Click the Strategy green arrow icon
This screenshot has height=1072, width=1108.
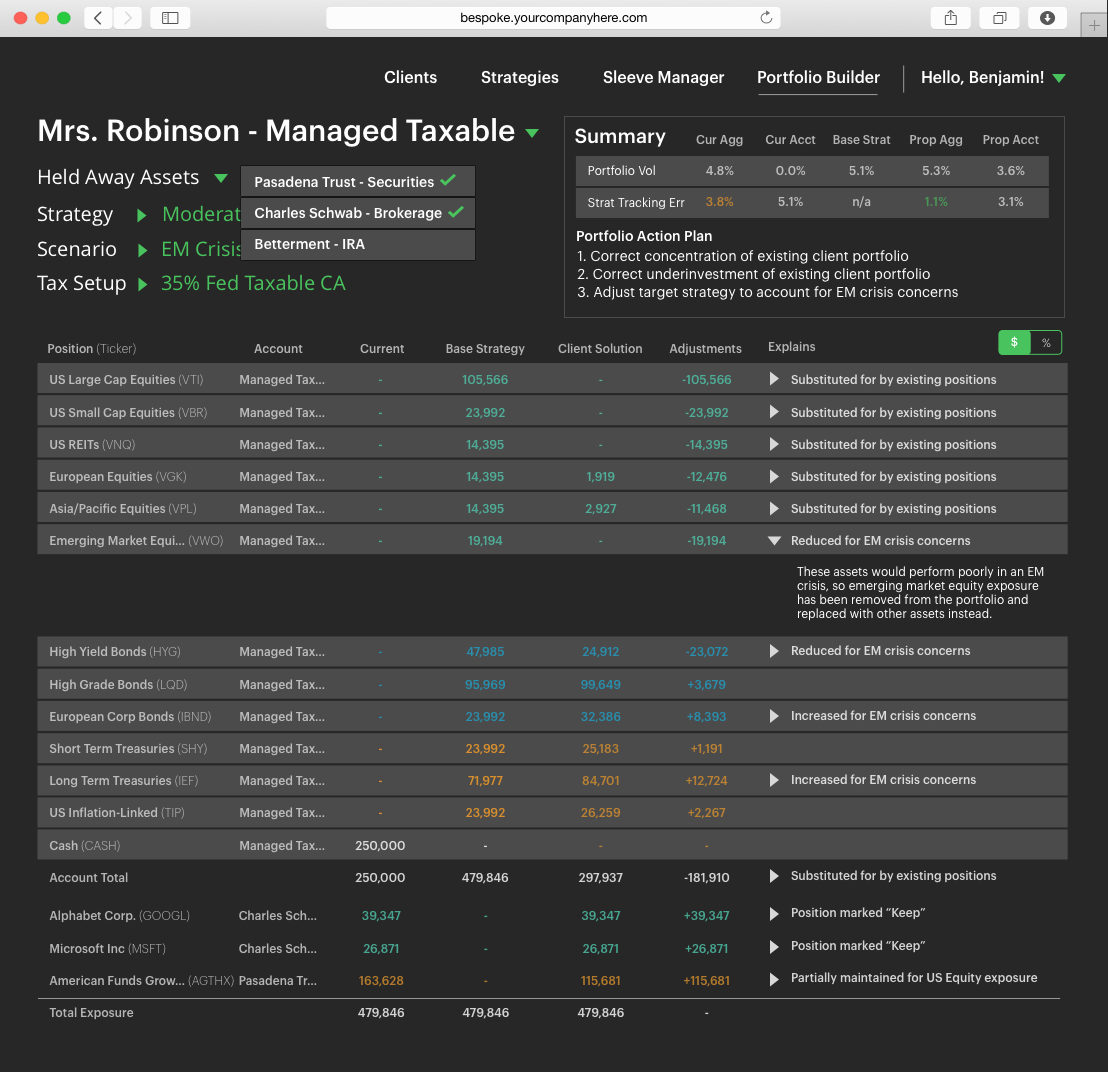[x=141, y=215]
